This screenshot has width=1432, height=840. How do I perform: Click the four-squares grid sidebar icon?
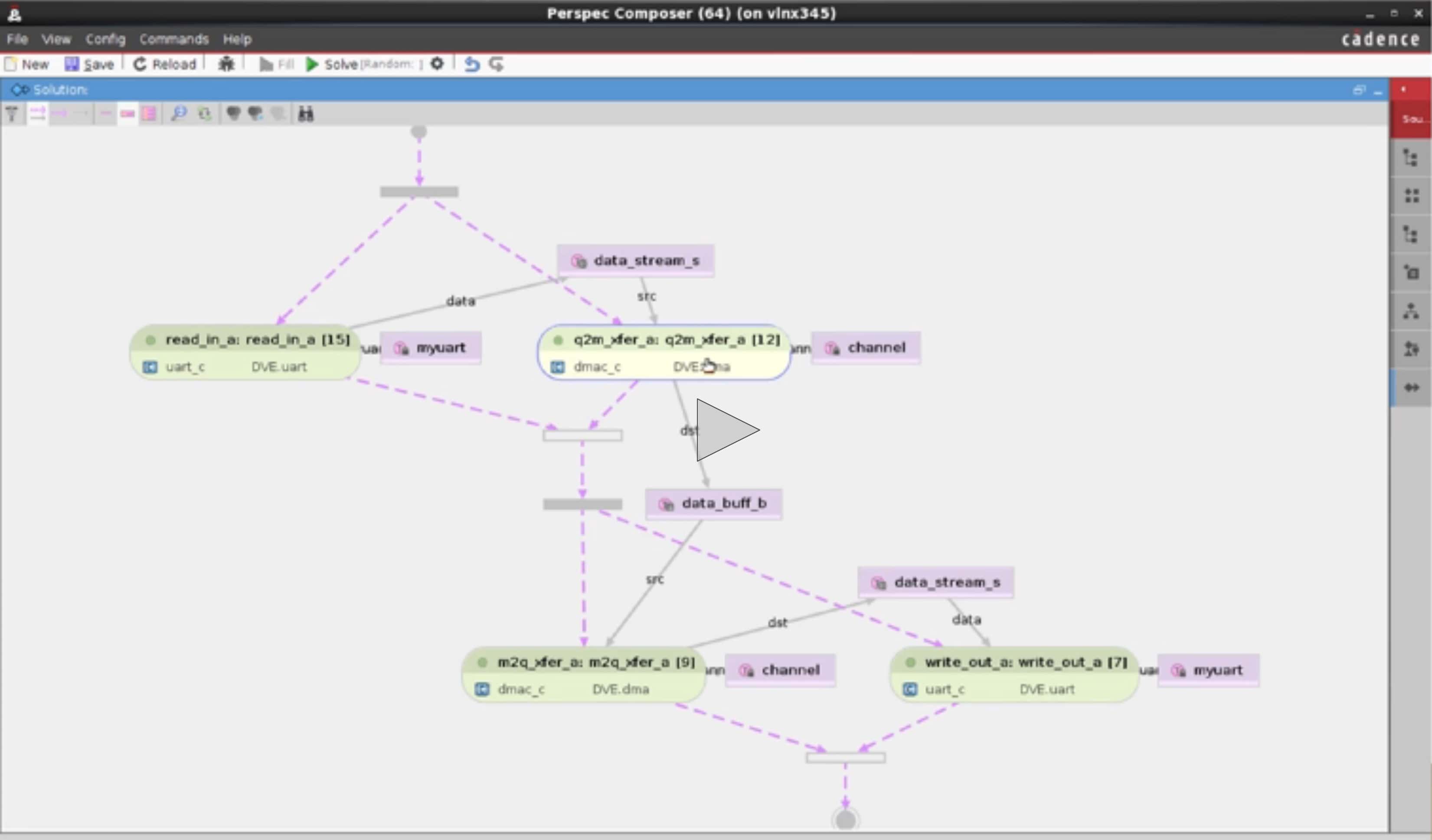[1412, 196]
